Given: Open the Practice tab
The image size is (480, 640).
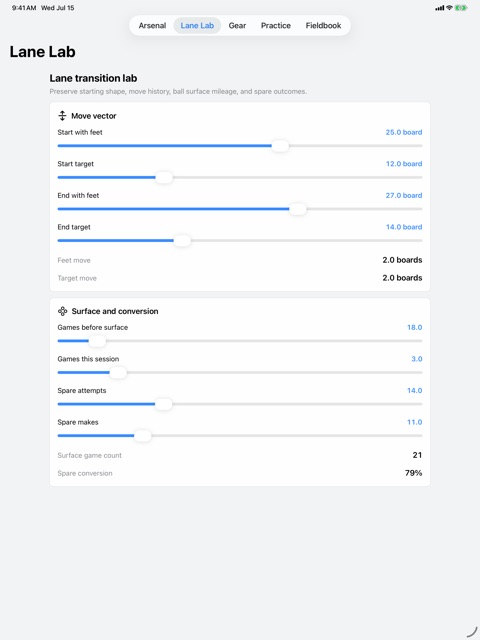Looking at the screenshot, I should click(x=276, y=25).
